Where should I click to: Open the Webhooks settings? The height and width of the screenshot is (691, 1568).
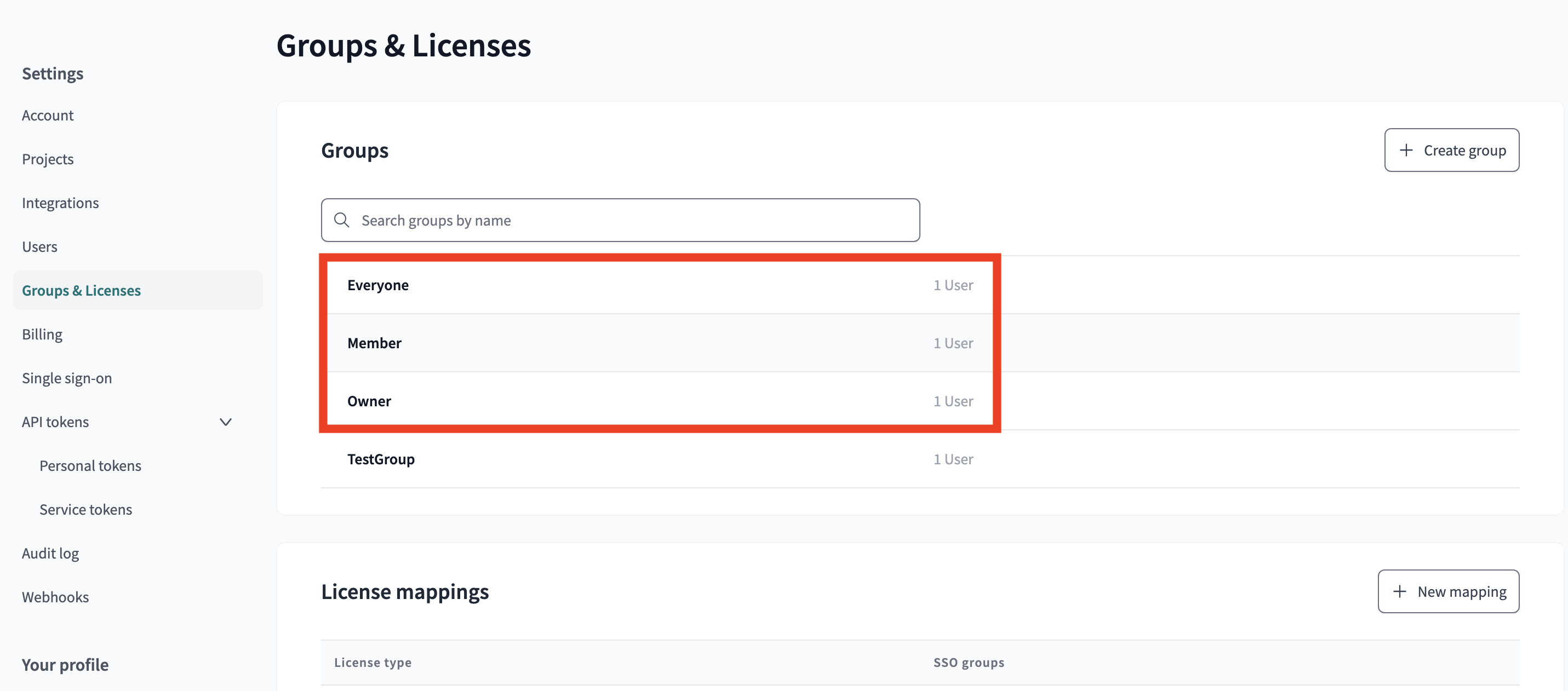pyautogui.click(x=55, y=596)
